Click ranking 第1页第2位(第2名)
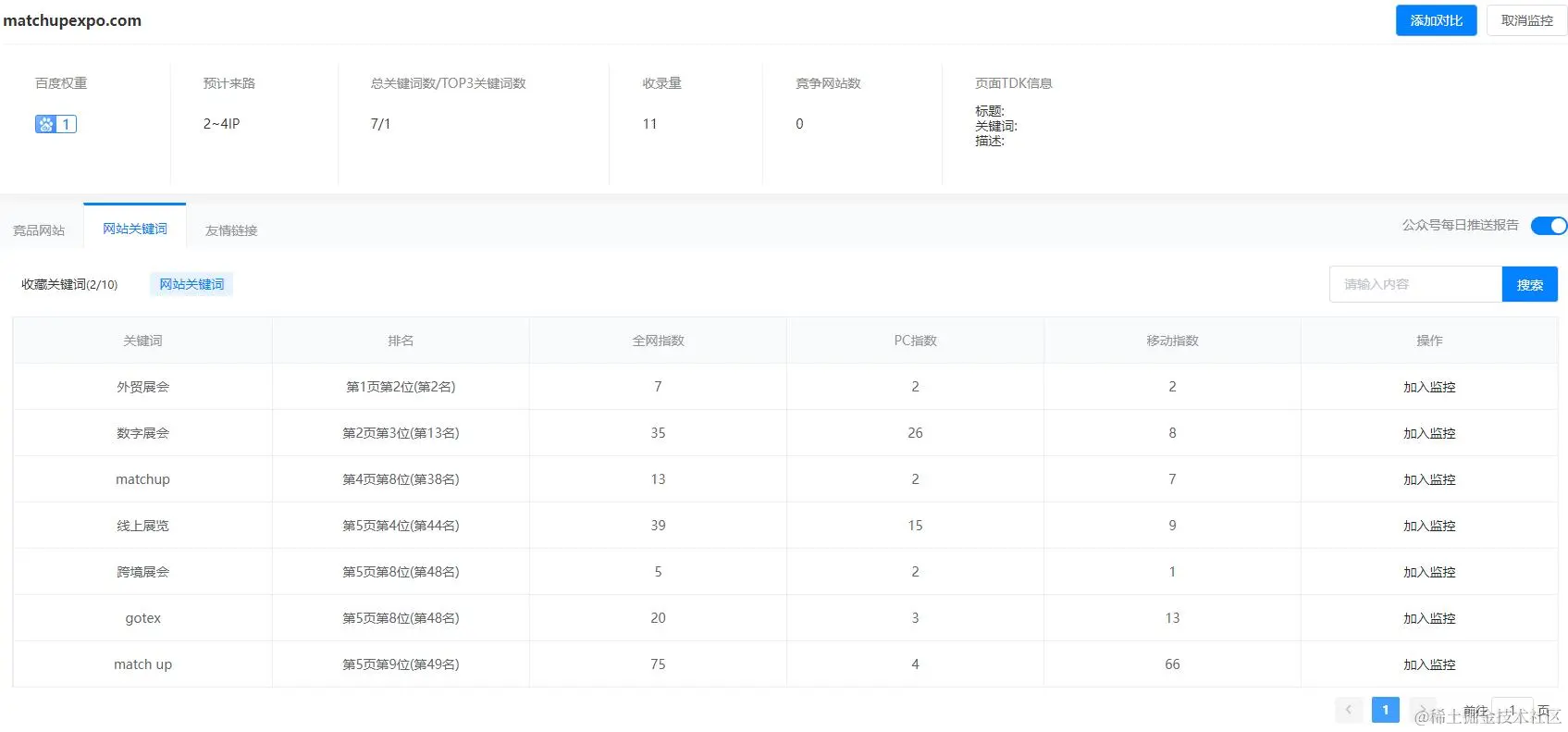Image resolution: width=1568 pixels, height=732 pixels. 401,387
